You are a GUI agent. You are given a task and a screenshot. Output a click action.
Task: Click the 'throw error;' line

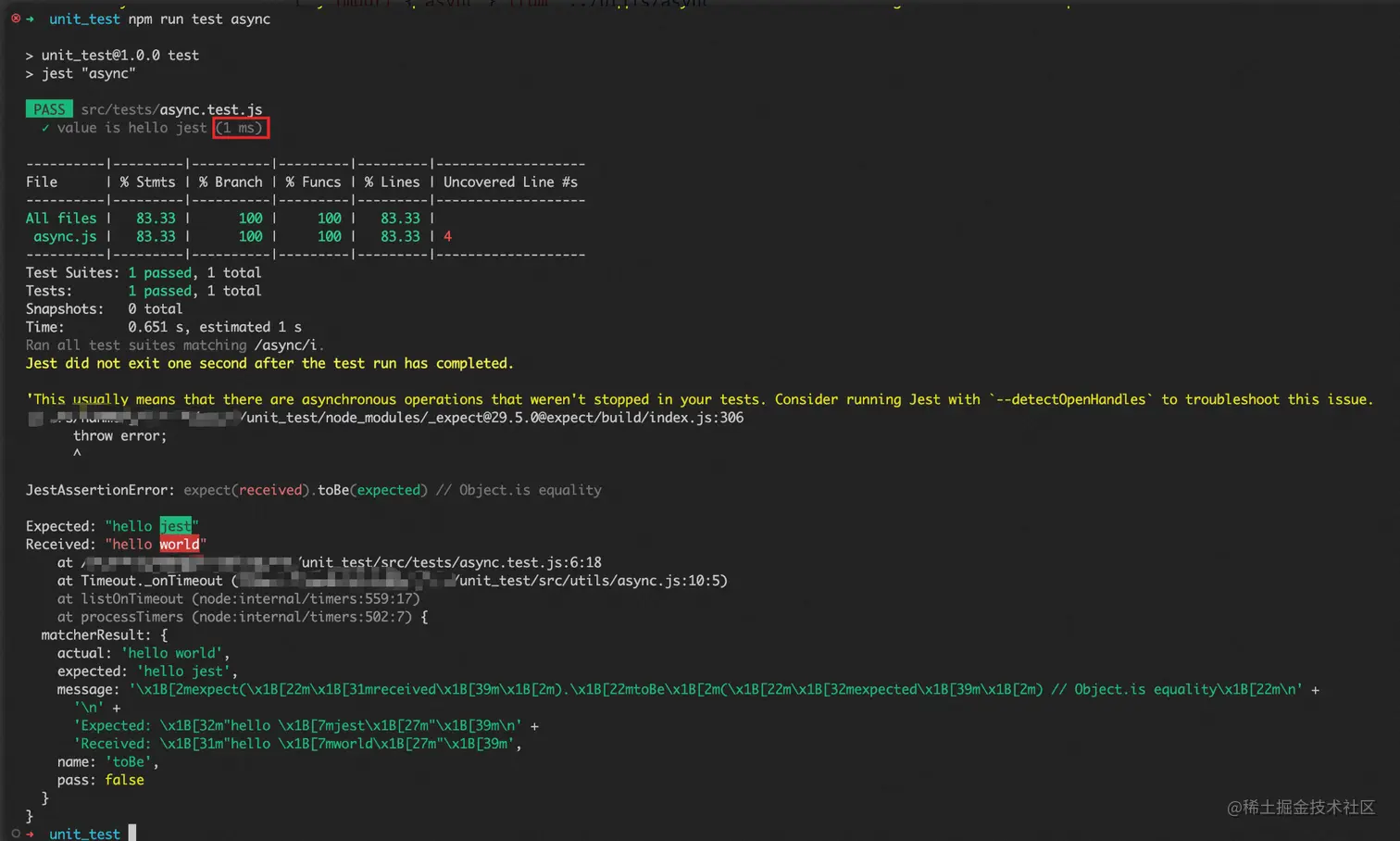(120, 435)
